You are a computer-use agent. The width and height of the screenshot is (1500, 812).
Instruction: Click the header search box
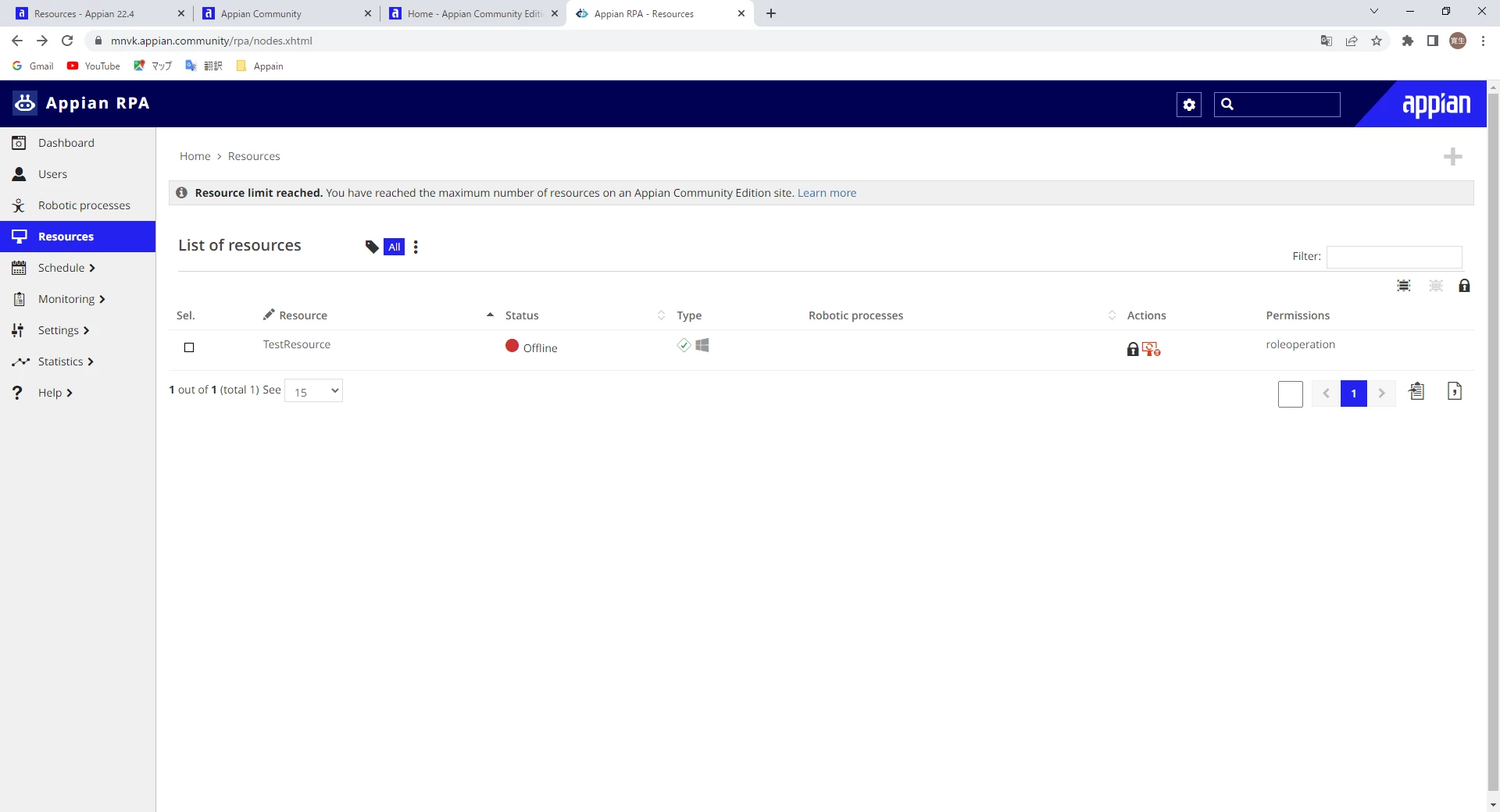(1277, 105)
